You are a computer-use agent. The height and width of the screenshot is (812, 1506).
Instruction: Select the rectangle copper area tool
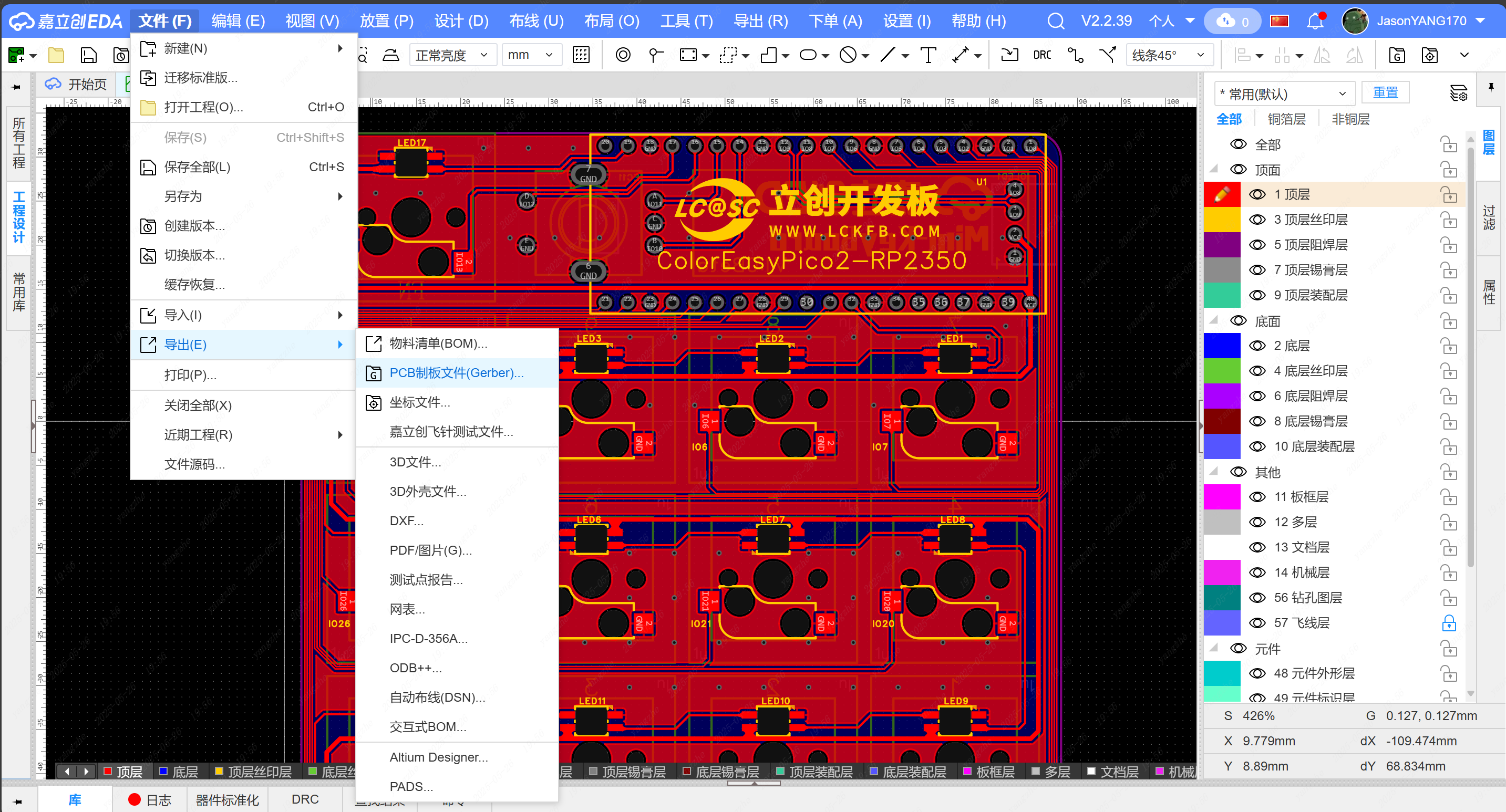tap(689, 55)
